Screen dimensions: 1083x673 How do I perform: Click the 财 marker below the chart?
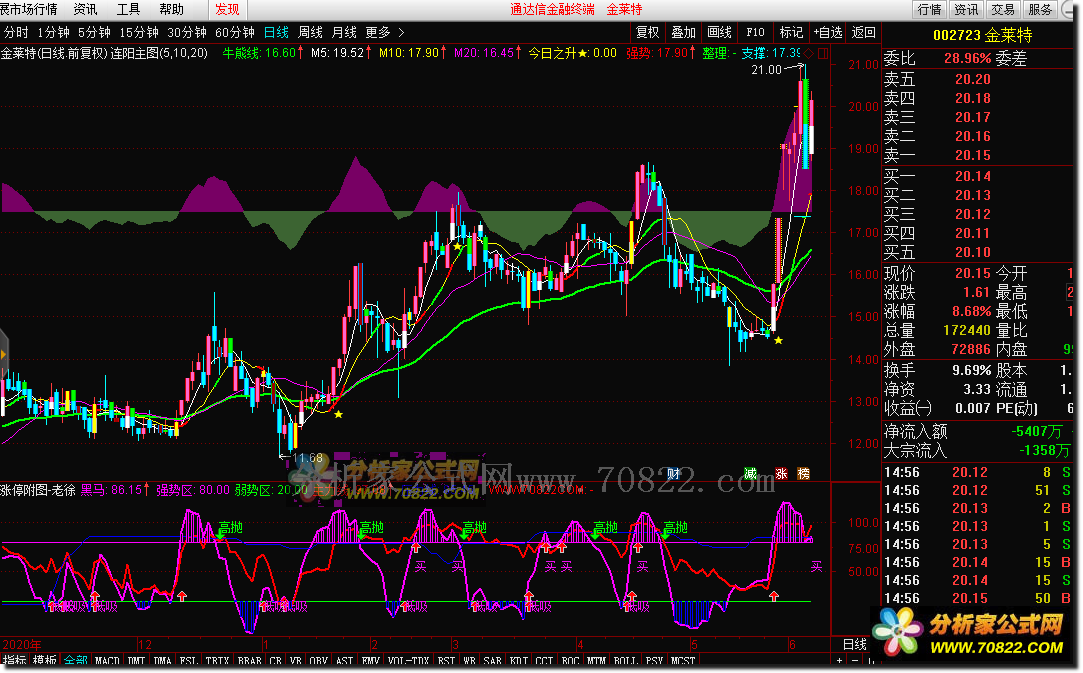(673, 473)
